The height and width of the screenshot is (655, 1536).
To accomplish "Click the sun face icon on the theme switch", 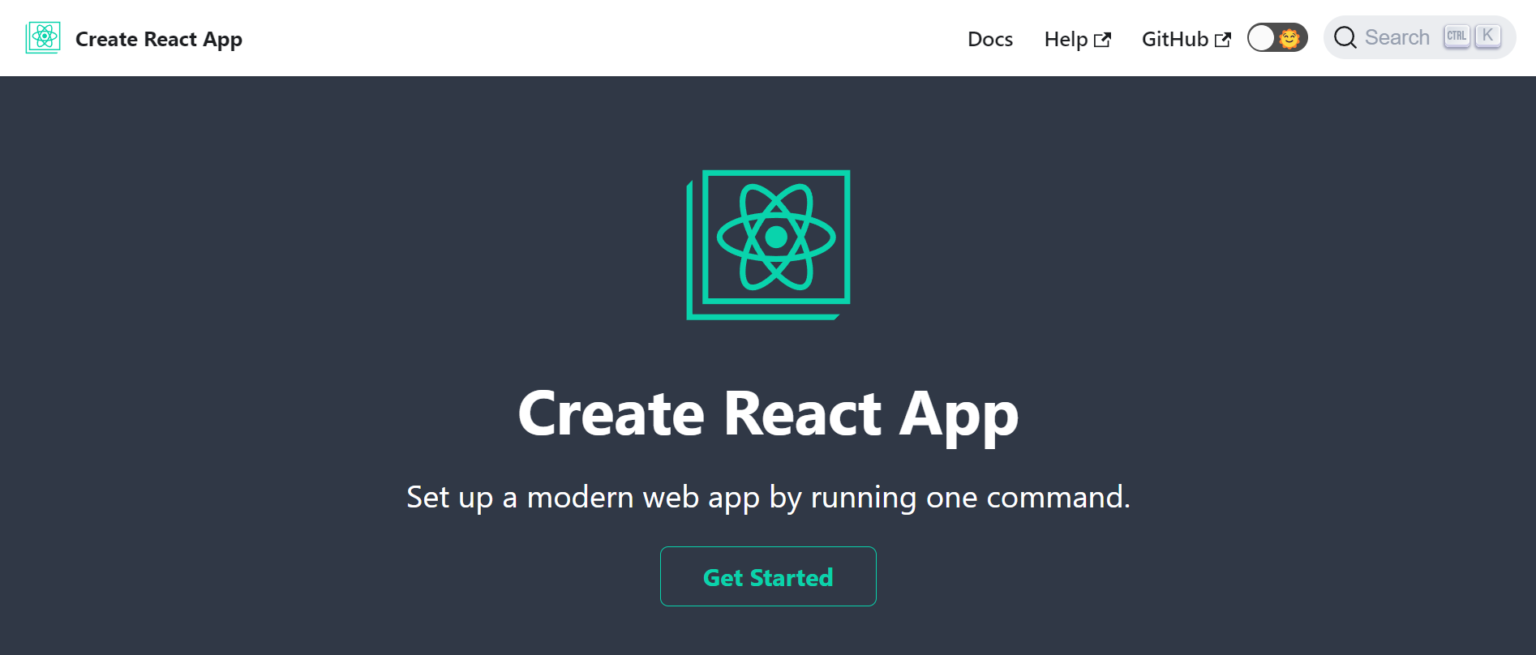I will 1290,38.
